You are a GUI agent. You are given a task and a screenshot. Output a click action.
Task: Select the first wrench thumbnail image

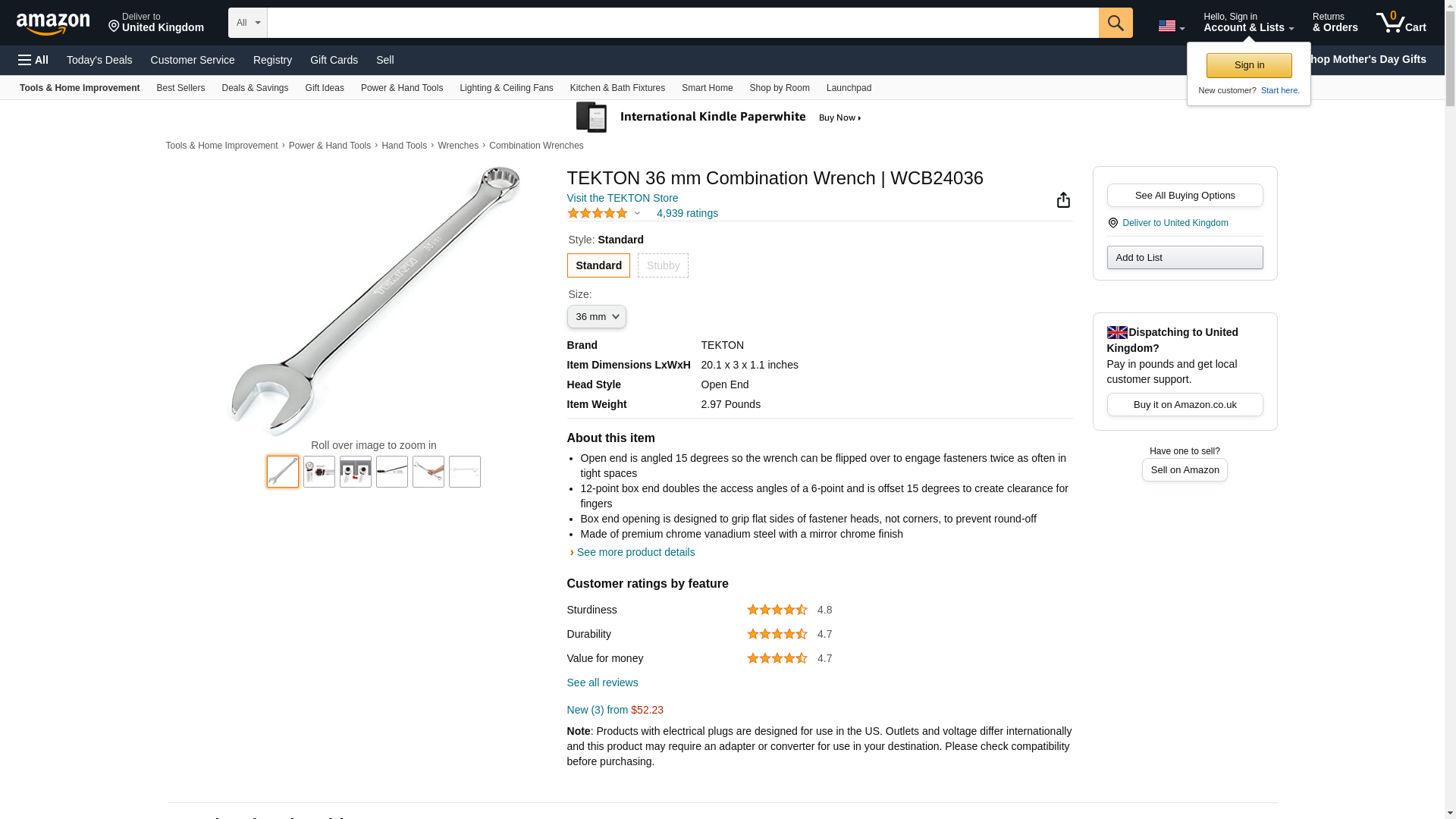[283, 472]
